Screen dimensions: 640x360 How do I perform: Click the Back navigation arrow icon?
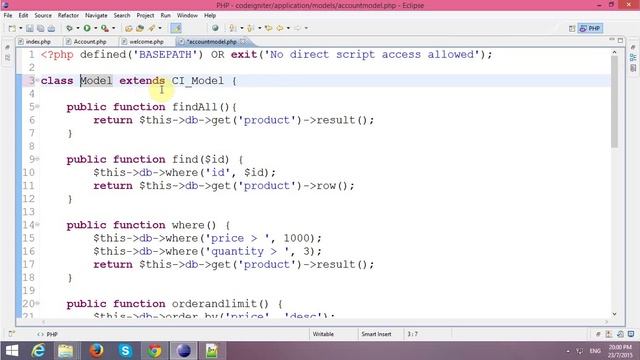coord(280,28)
